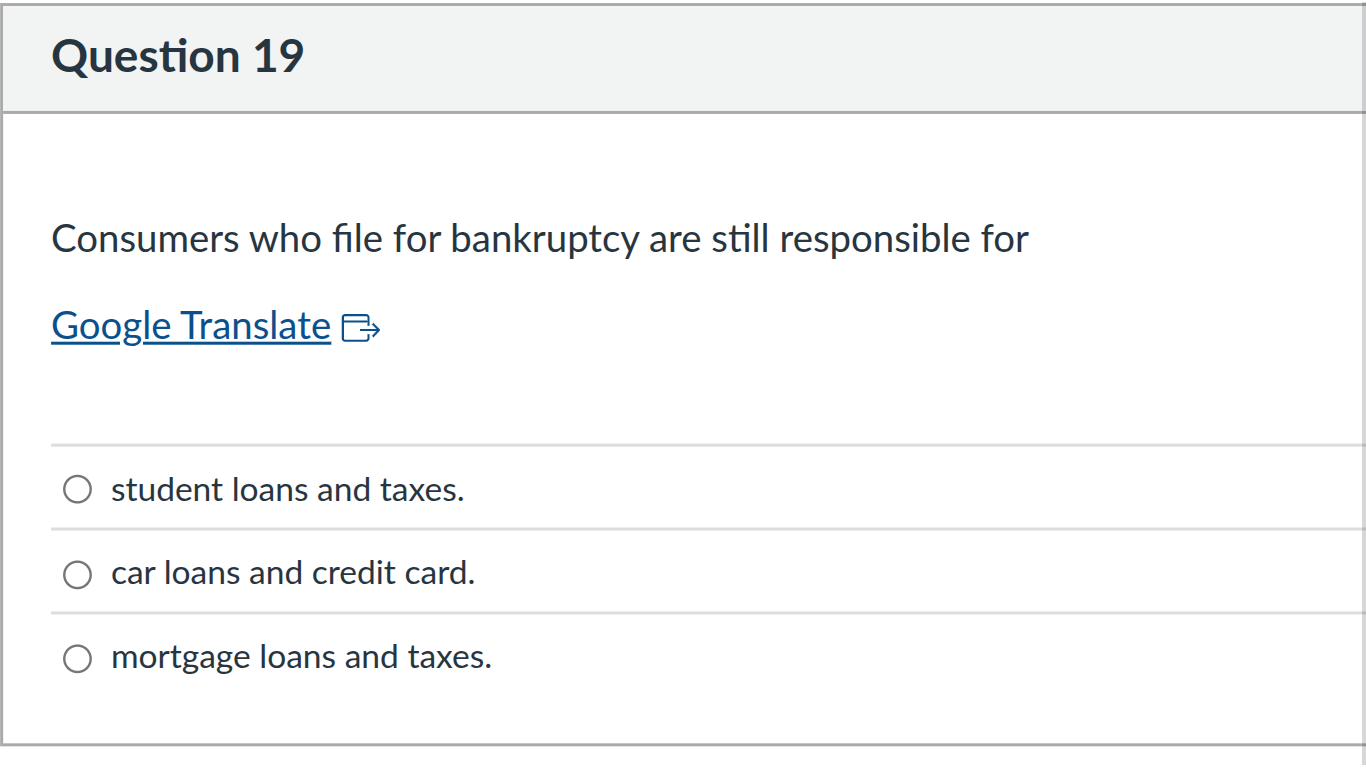Click the 'mortgage loans and taxes.' option label
The image size is (1366, 768).
[301, 658]
